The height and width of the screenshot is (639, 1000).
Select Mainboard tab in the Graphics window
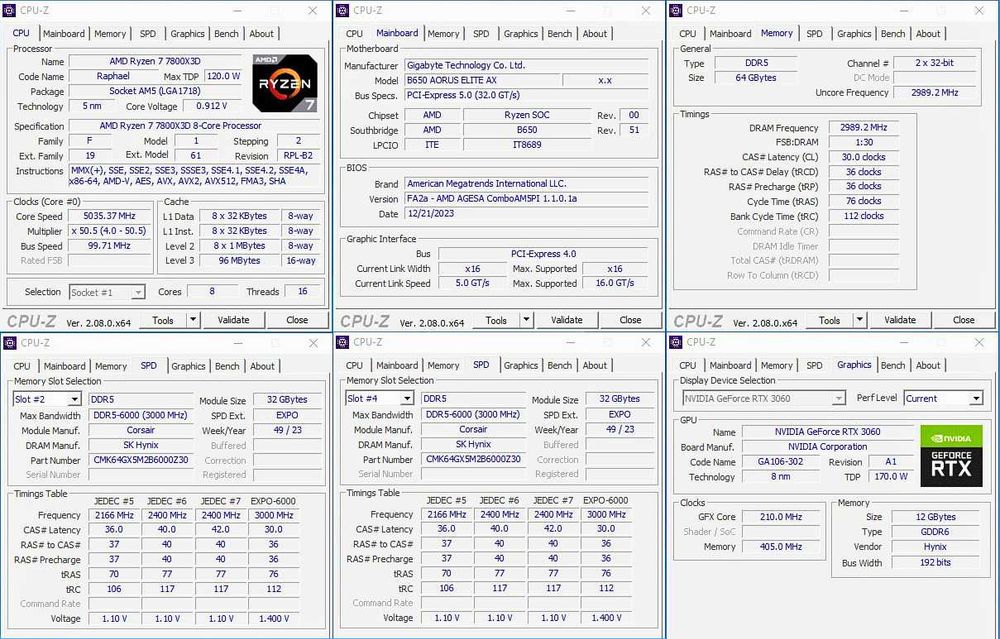[x=730, y=365]
